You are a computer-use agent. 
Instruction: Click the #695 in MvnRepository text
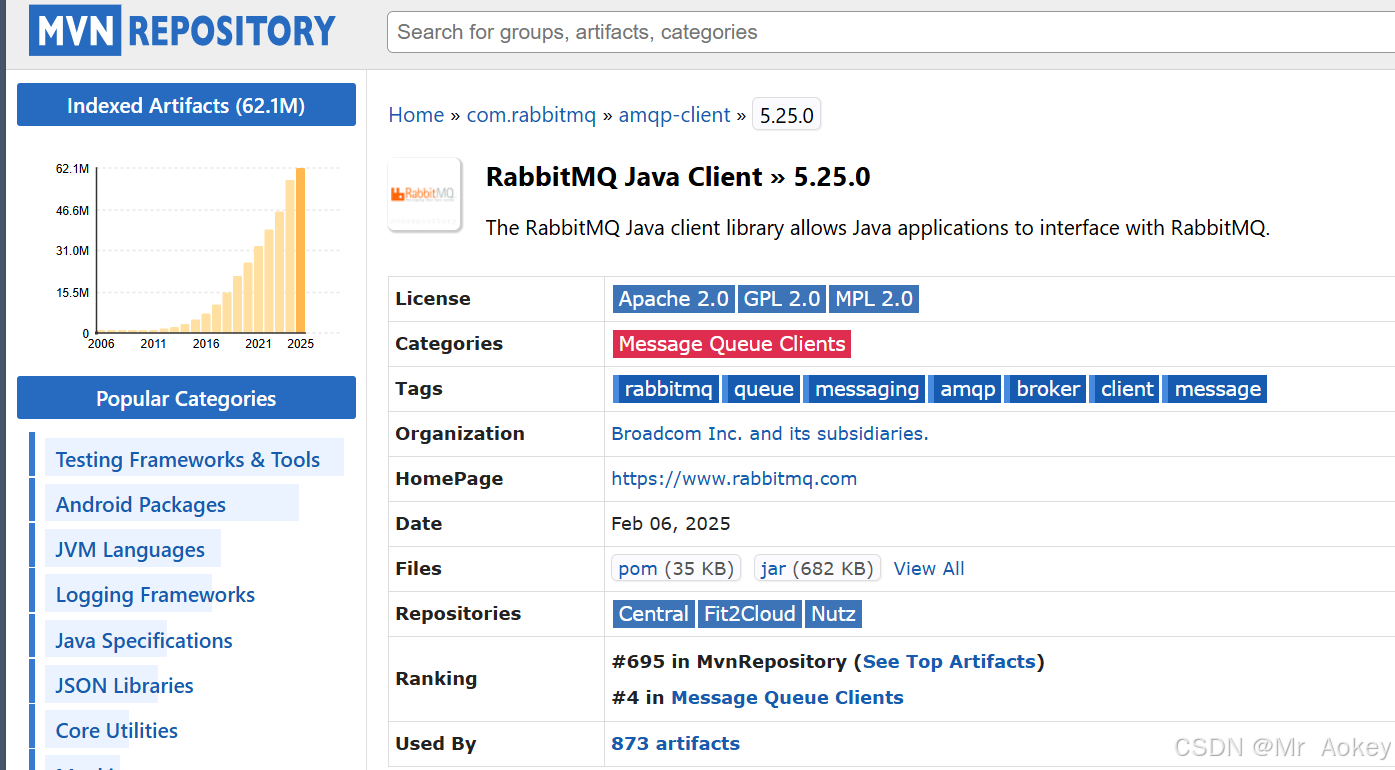[x=729, y=662]
